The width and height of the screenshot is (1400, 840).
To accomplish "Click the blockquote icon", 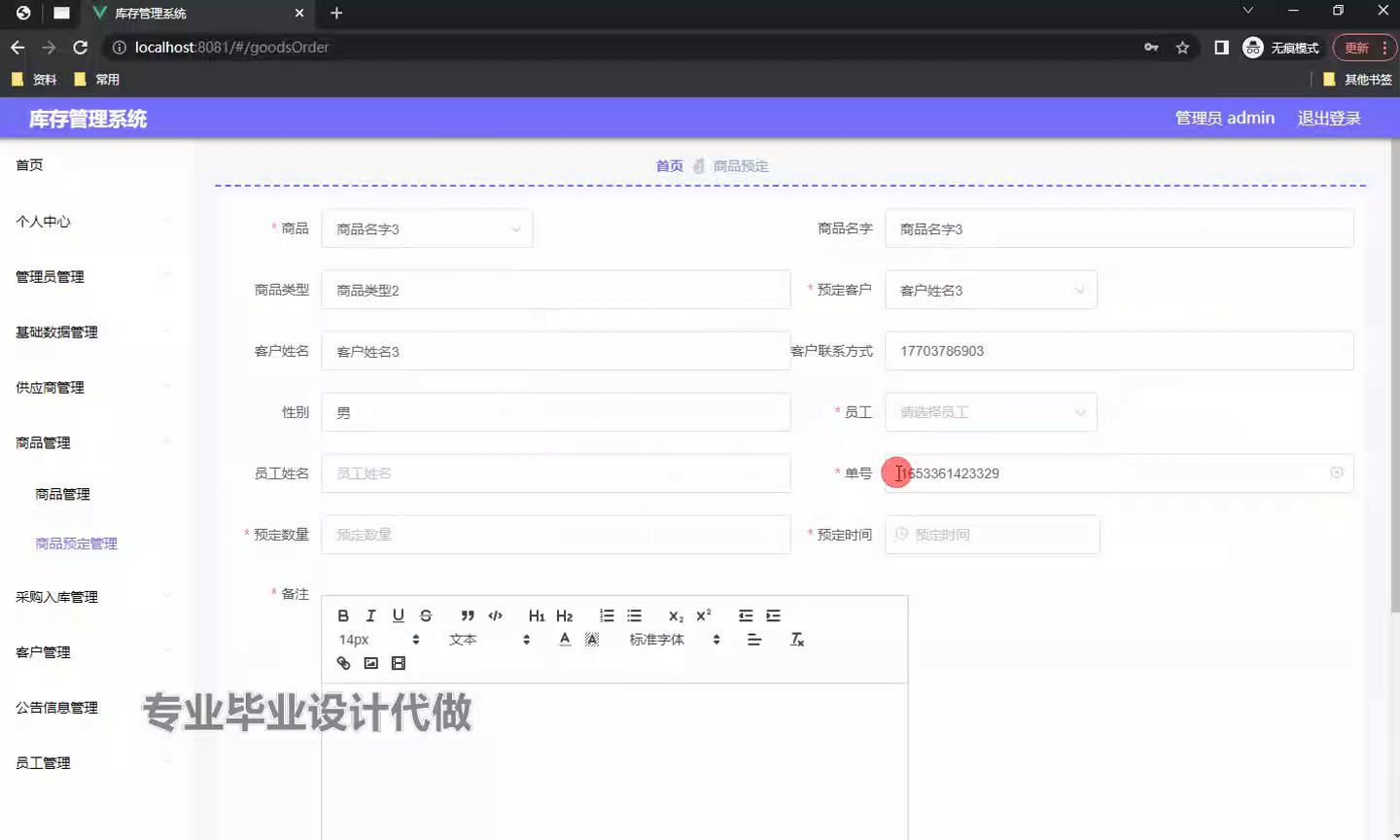I will click(x=468, y=615).
